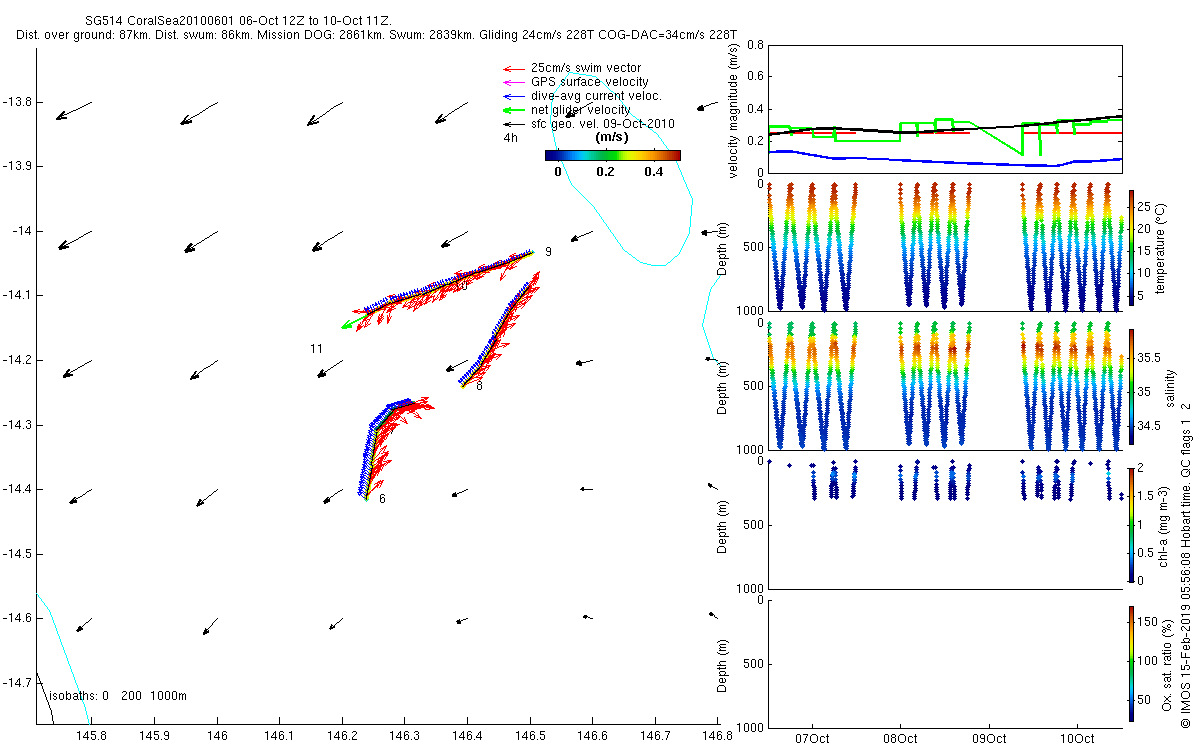Click longitude tick '146.4'
The image size is (1200, 750).
467,736
